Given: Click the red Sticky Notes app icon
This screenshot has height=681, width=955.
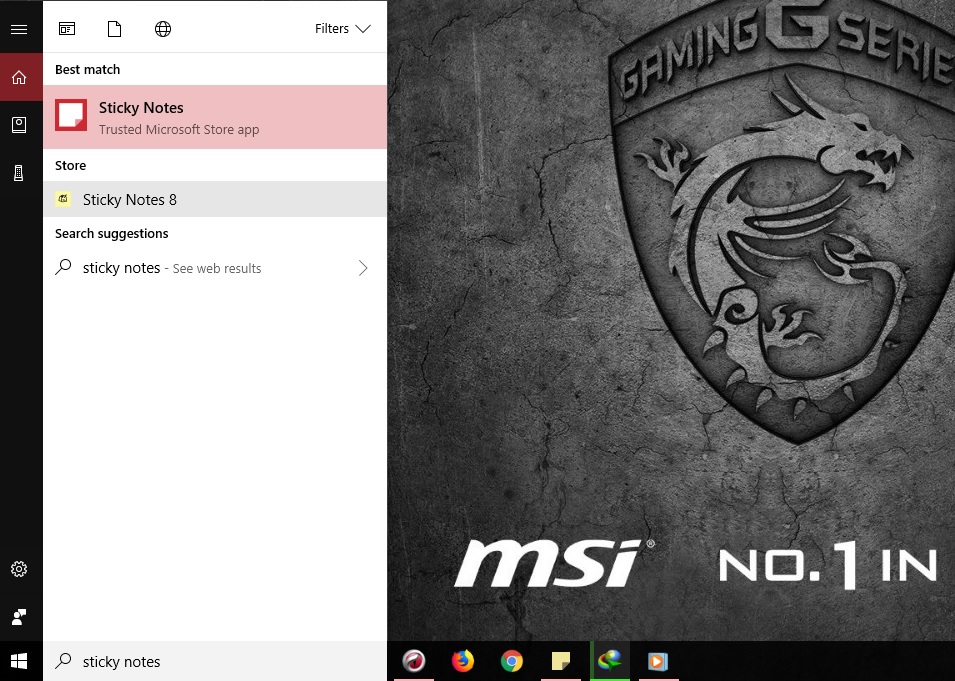Looking at the screenshot, I should point(71,115).
